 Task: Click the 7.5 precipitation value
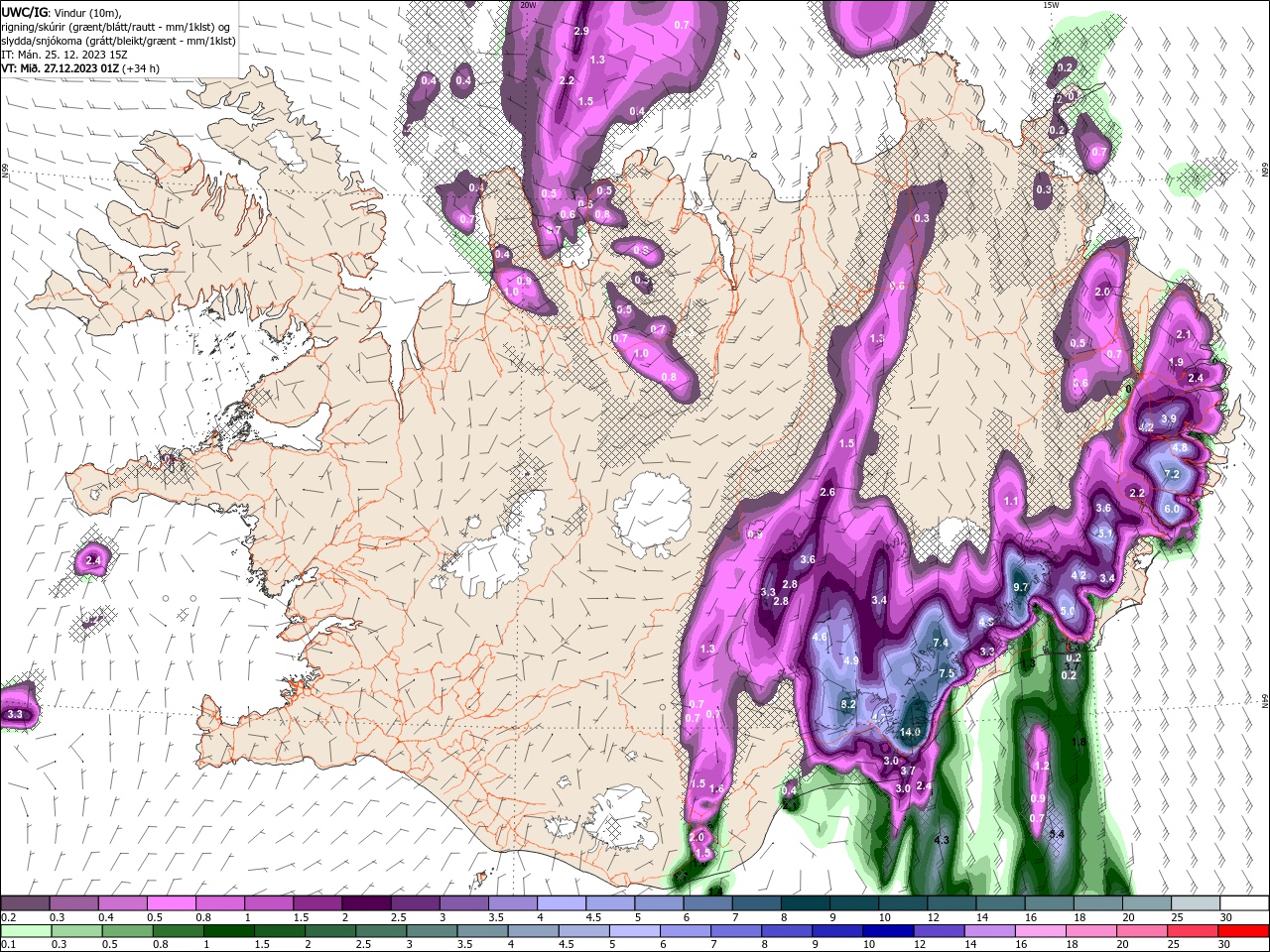click(x=947, y=673)
